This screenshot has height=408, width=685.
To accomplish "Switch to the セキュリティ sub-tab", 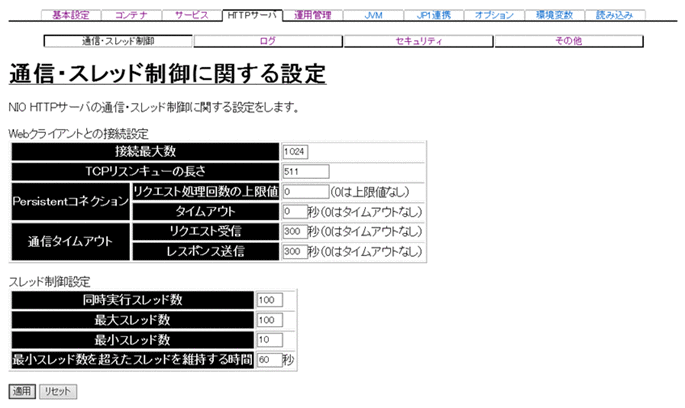I will click(x=419, y=41).
